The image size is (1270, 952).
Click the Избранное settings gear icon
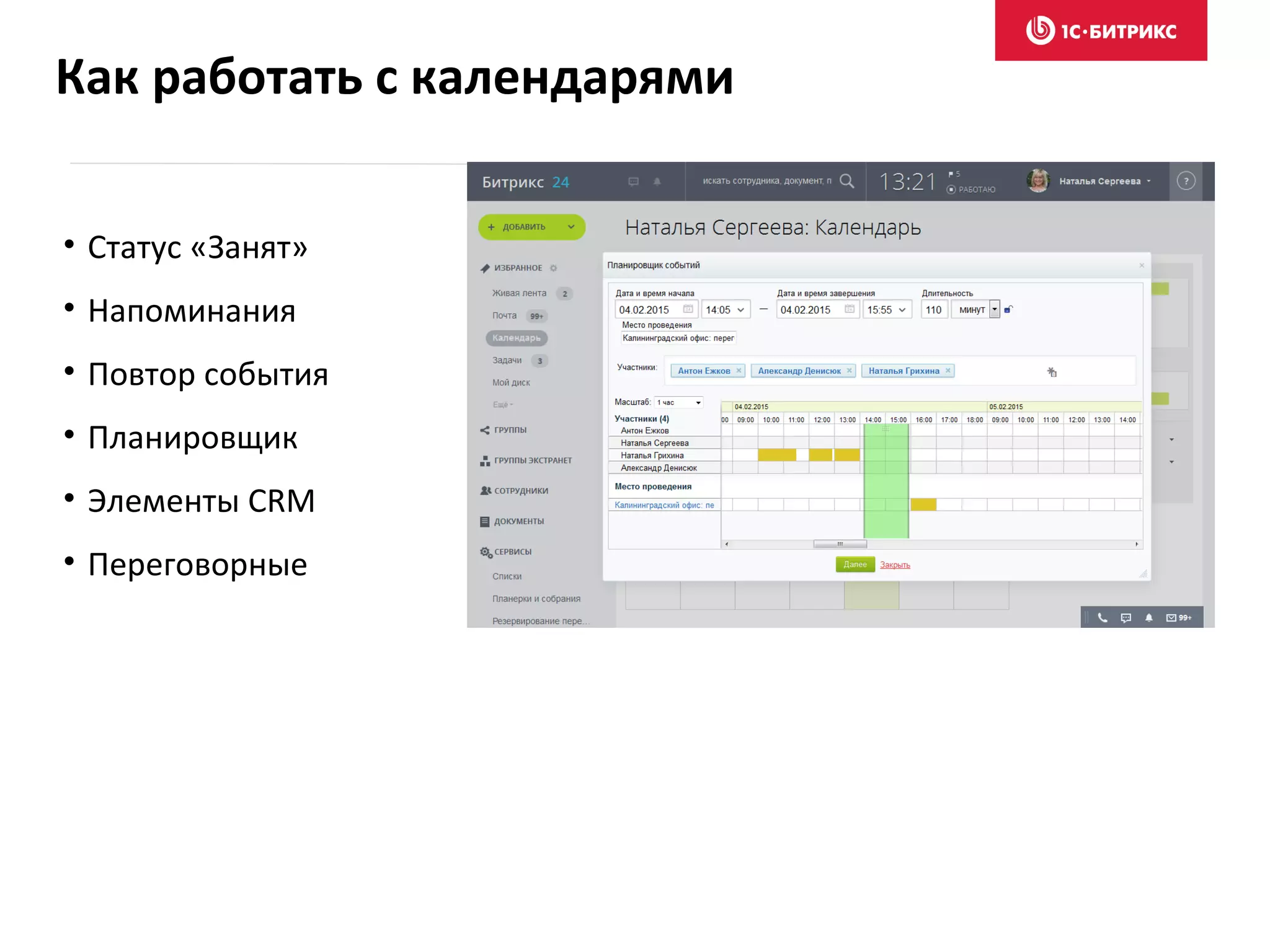553,268
